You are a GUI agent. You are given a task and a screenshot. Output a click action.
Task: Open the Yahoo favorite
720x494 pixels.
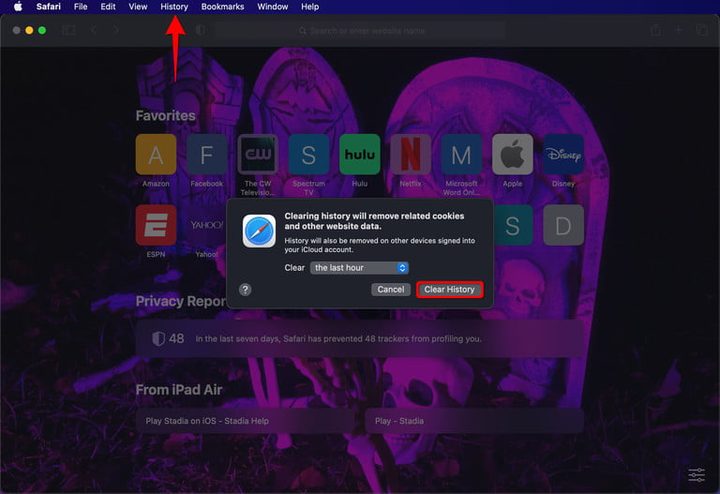click(207, 225)
